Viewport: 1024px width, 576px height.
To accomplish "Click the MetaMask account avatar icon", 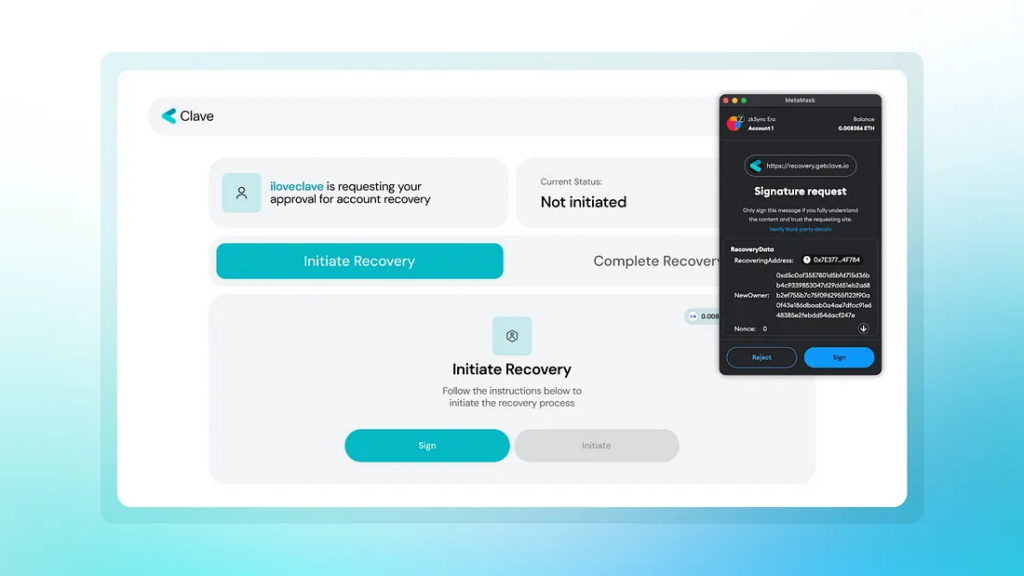I will point(735,123).
